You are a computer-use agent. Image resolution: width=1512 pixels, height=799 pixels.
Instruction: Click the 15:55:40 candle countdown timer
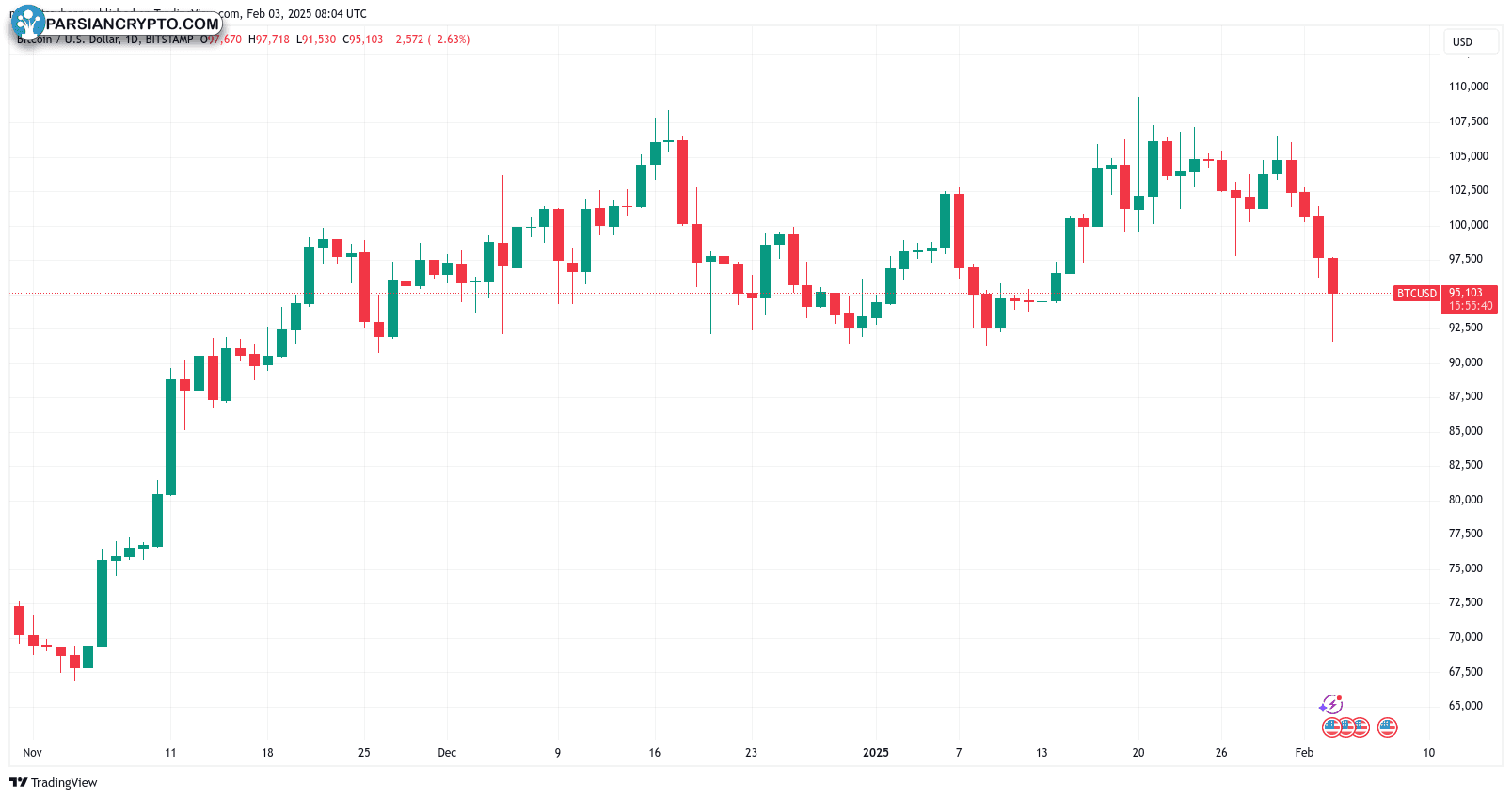1471,306
